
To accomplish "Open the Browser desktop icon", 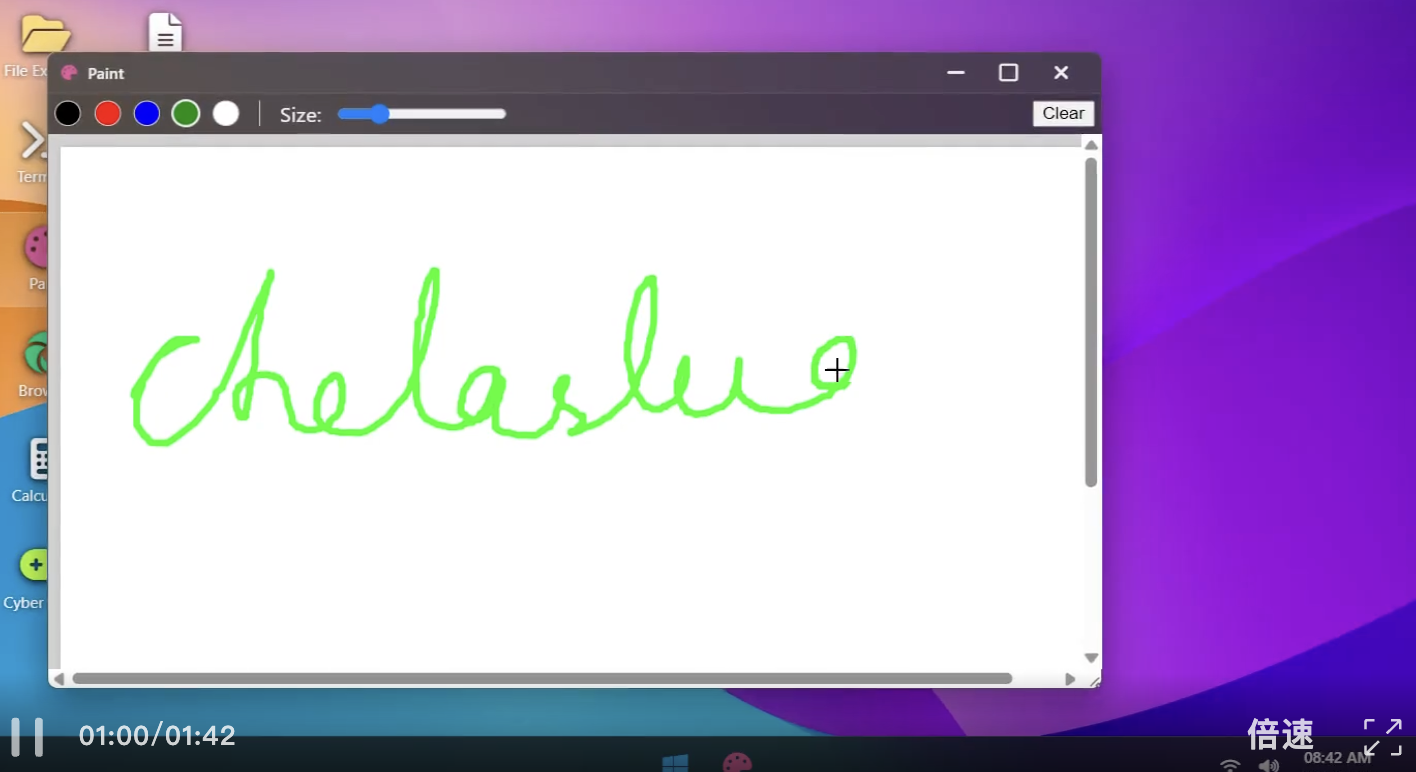I will (38, 355).
